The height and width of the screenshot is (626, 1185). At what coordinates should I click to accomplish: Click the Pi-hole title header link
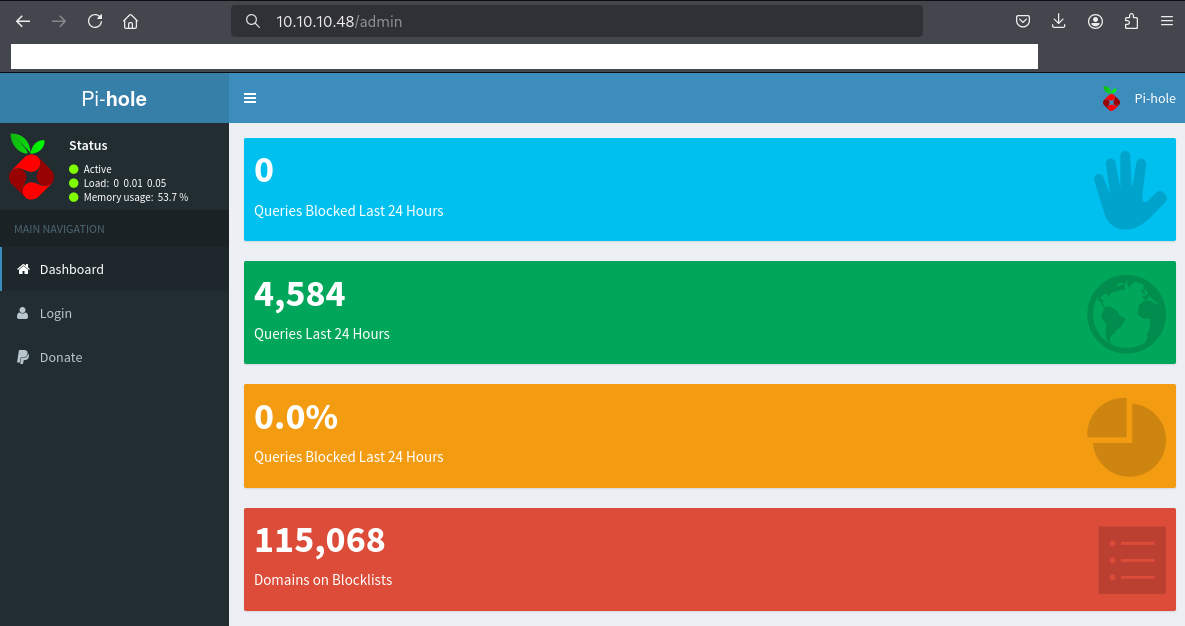click(x=114, y=99)
